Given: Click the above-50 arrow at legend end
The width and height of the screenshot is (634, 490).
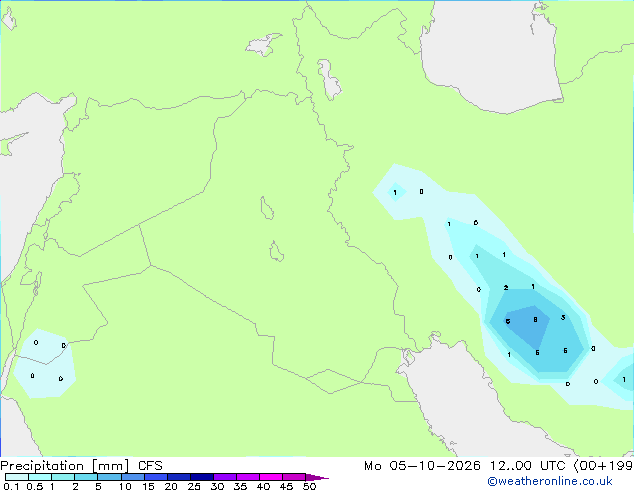Looking at the screenshot, I should [x=317, y=477].
